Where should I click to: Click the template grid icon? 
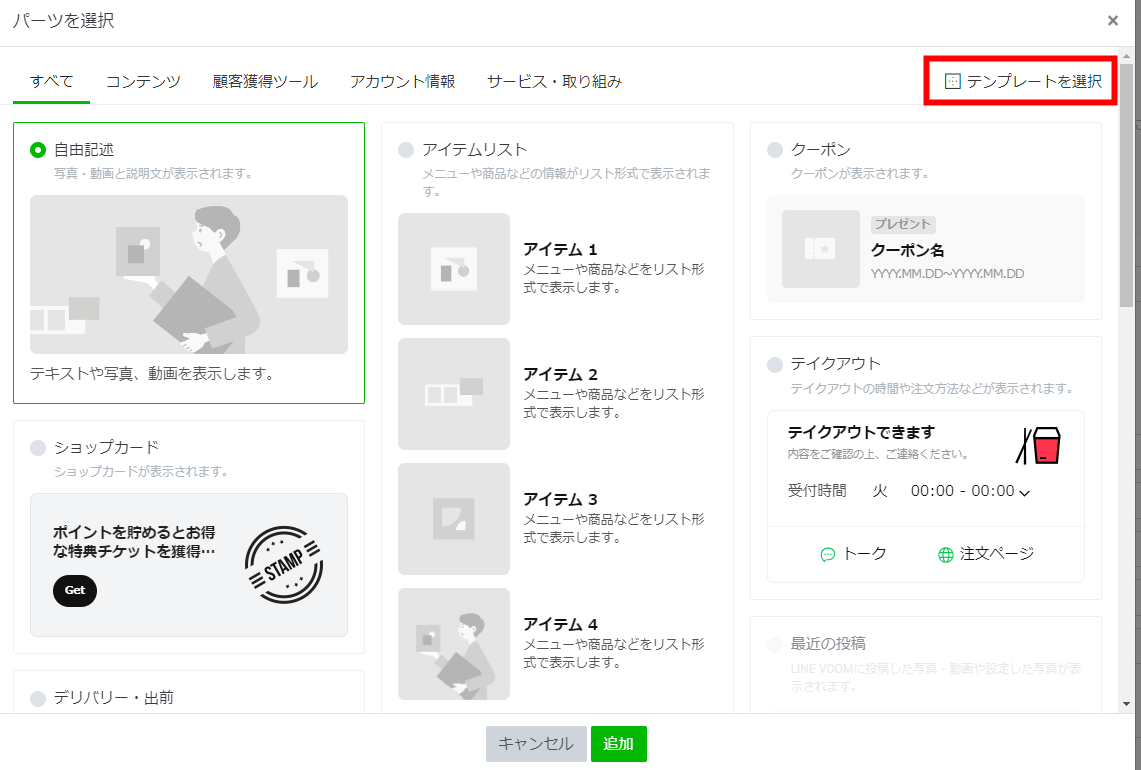coord(952,82)
